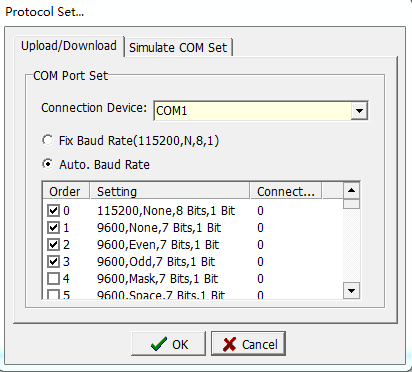Click the Setting column header

pyautogui.click(x=170, y=191)
